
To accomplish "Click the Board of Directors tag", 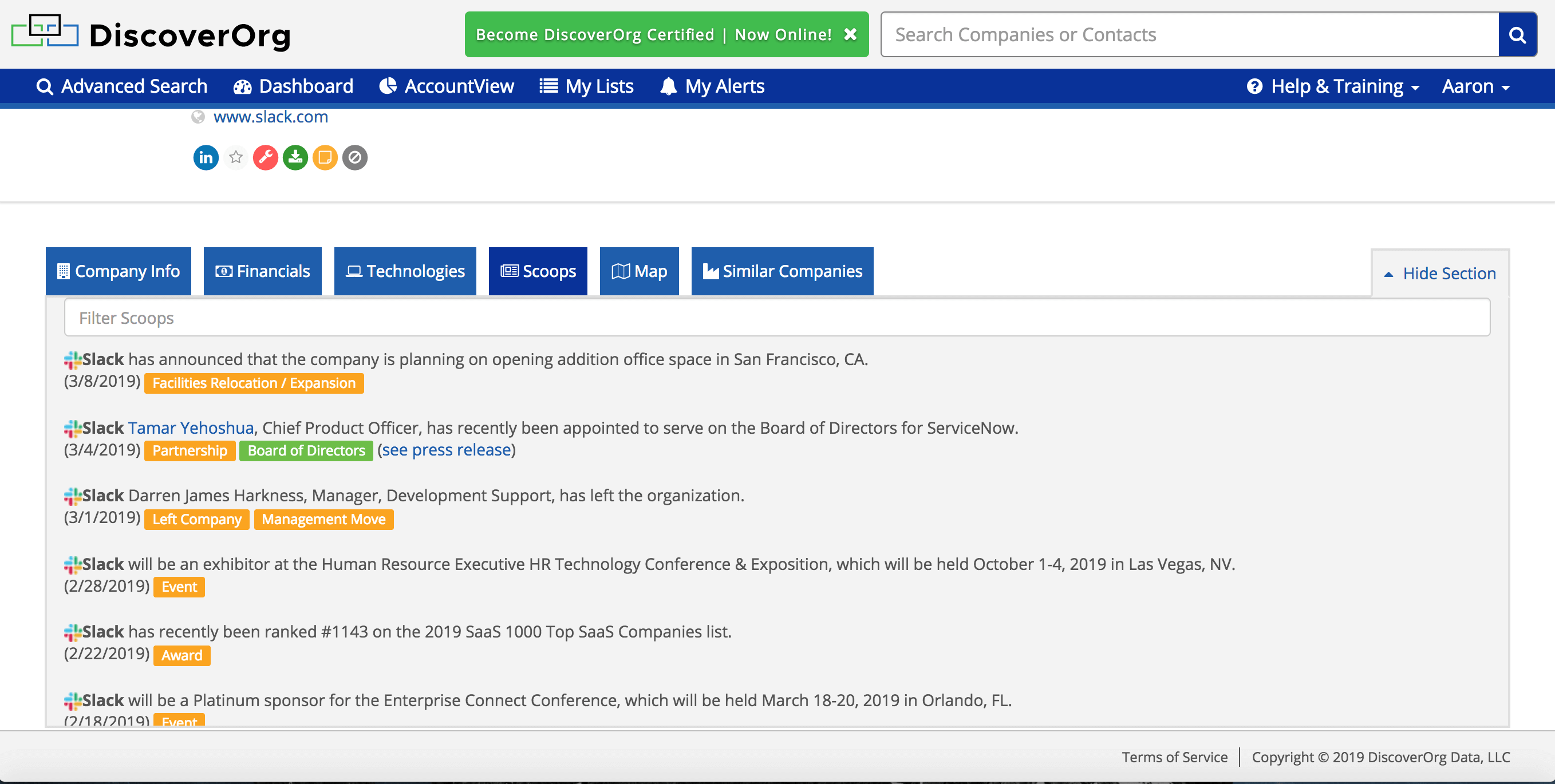I will pyautogui.click(x=306, y=450).
